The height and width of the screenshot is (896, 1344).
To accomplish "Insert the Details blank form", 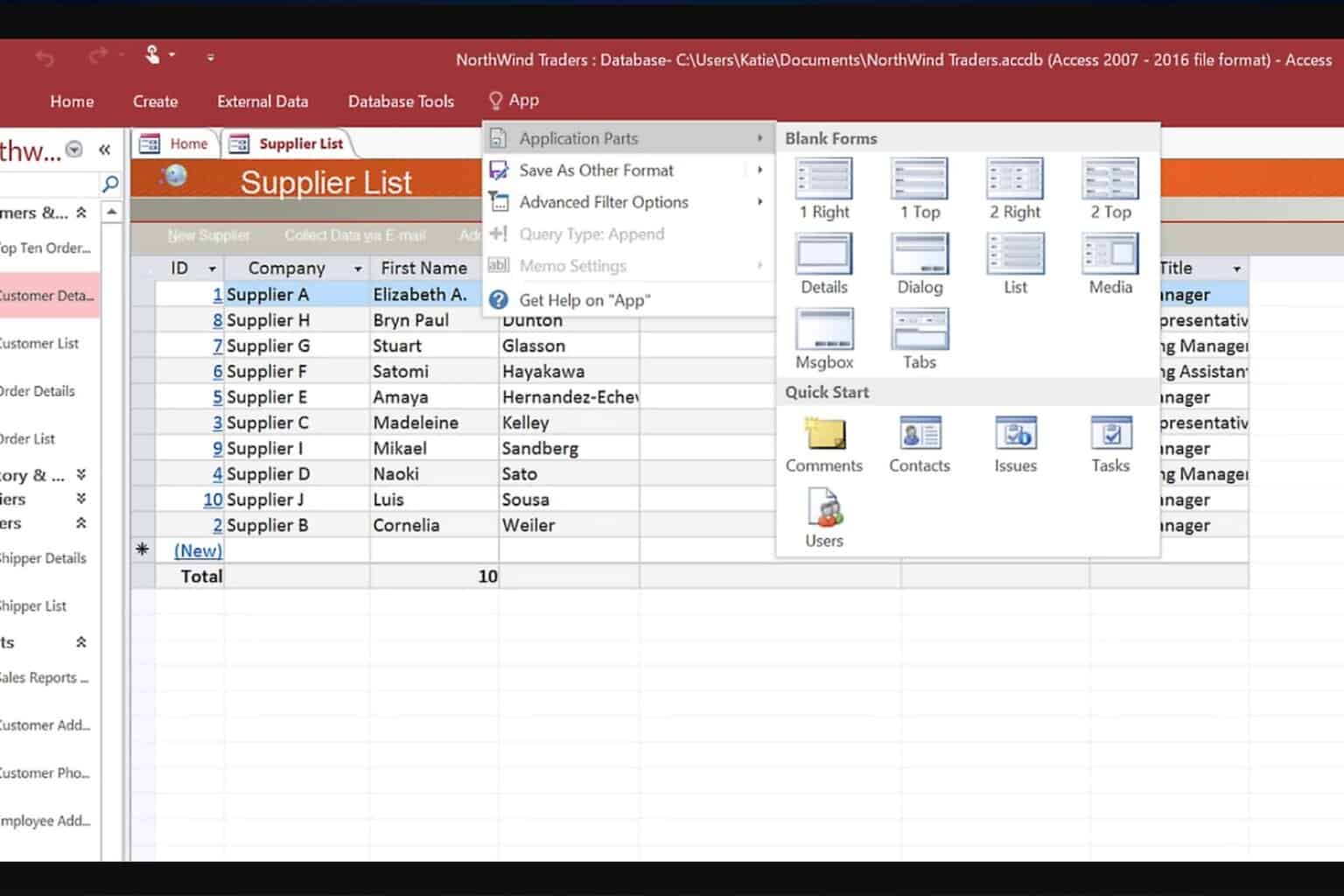I will coord(823,264).
